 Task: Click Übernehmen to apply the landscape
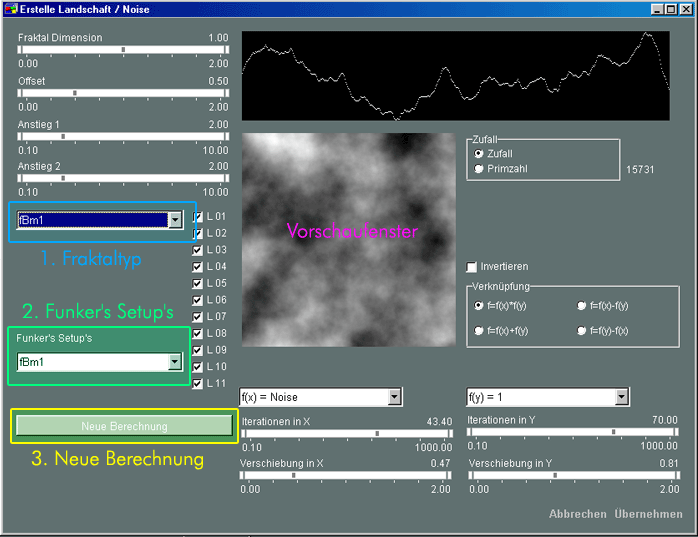click(648, 514)
